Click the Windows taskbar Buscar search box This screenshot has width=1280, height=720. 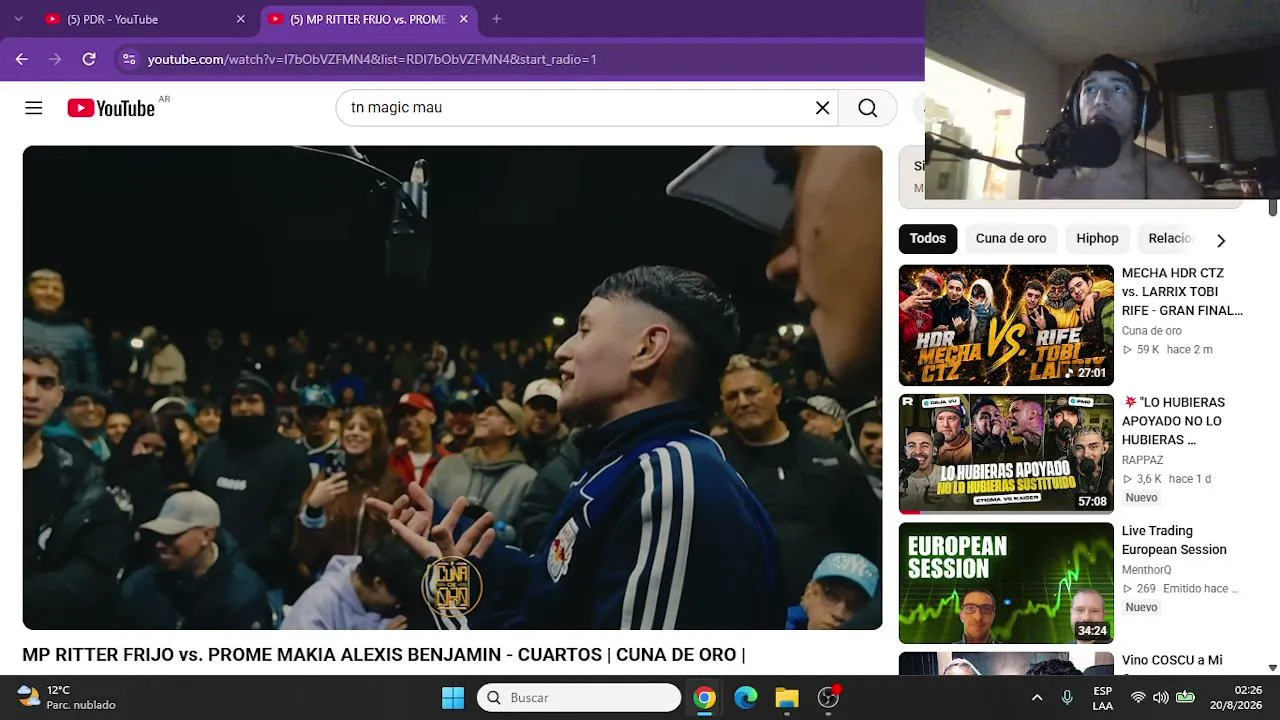579,697
